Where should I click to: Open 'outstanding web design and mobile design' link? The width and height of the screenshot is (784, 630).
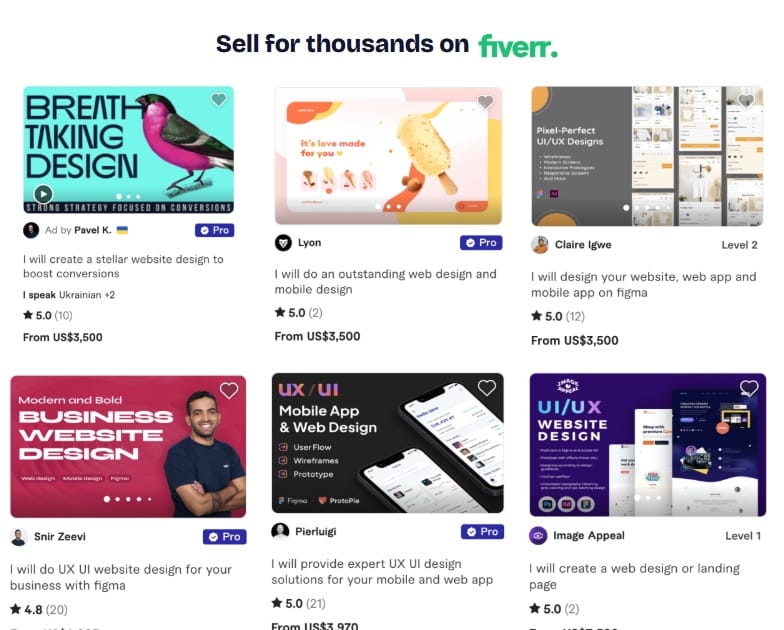coord(386,282)
